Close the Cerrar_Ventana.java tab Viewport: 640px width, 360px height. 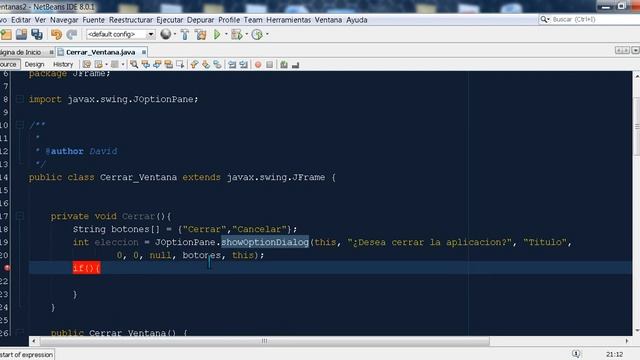pyautogui.click(x=144, y=52)
